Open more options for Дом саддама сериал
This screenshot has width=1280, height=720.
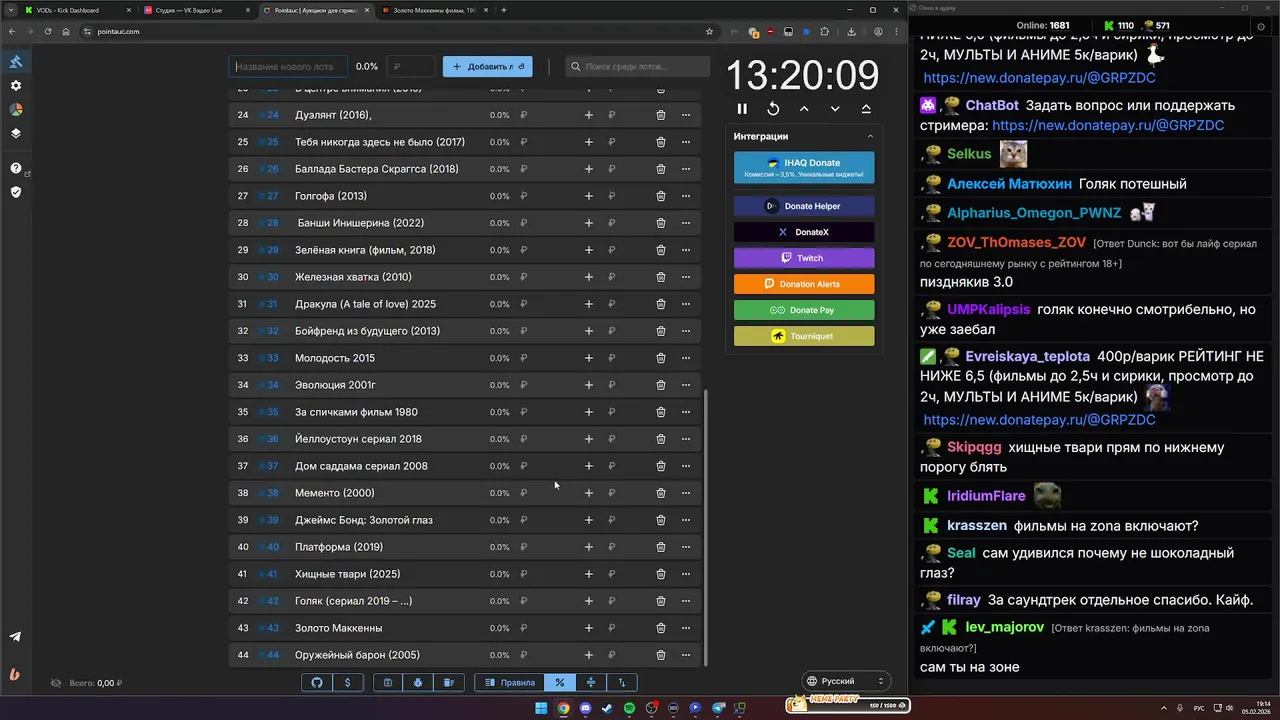pyautogui.click(x=686, y=466)
